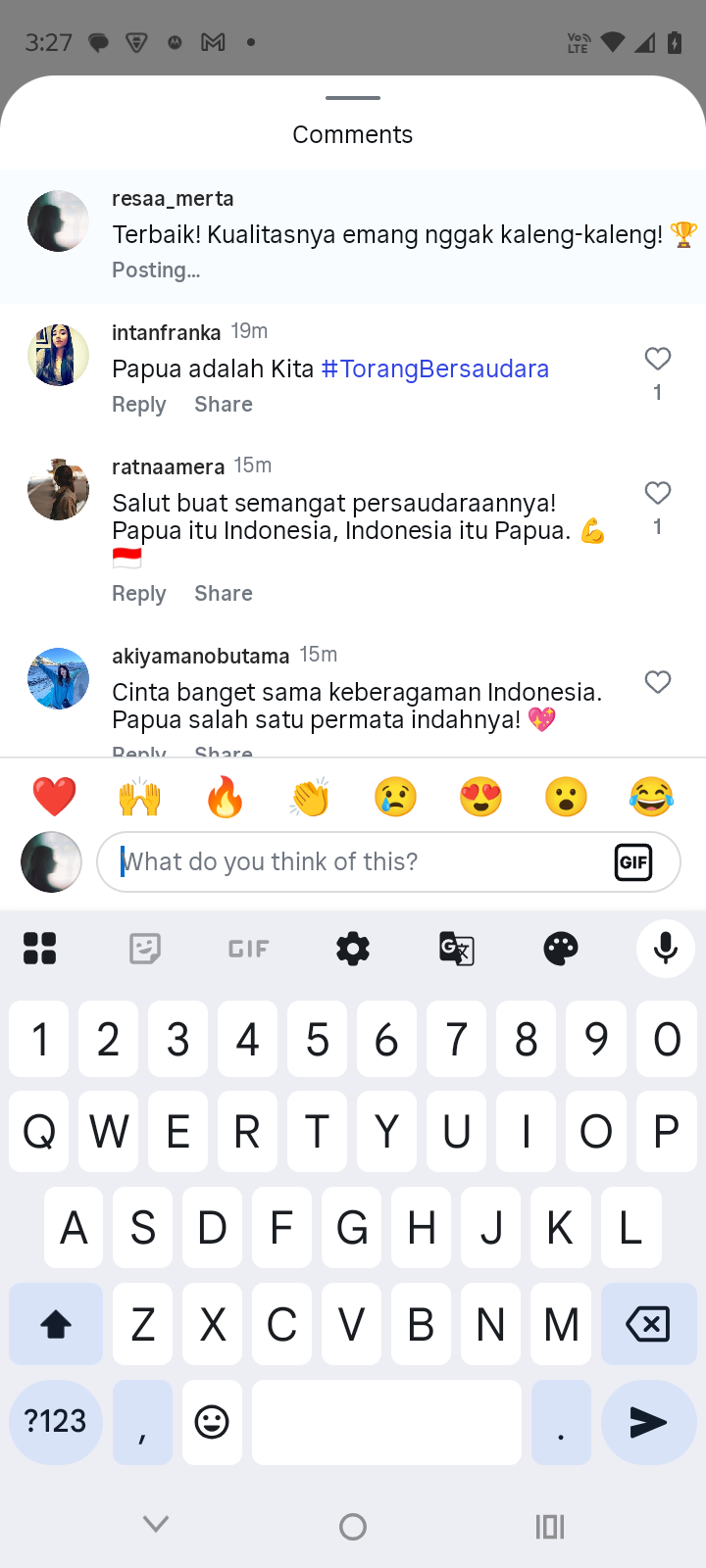This screenshot has width=706, height=1568.
Task: Open the keyboard translate tool
Action: coord(457,949)
